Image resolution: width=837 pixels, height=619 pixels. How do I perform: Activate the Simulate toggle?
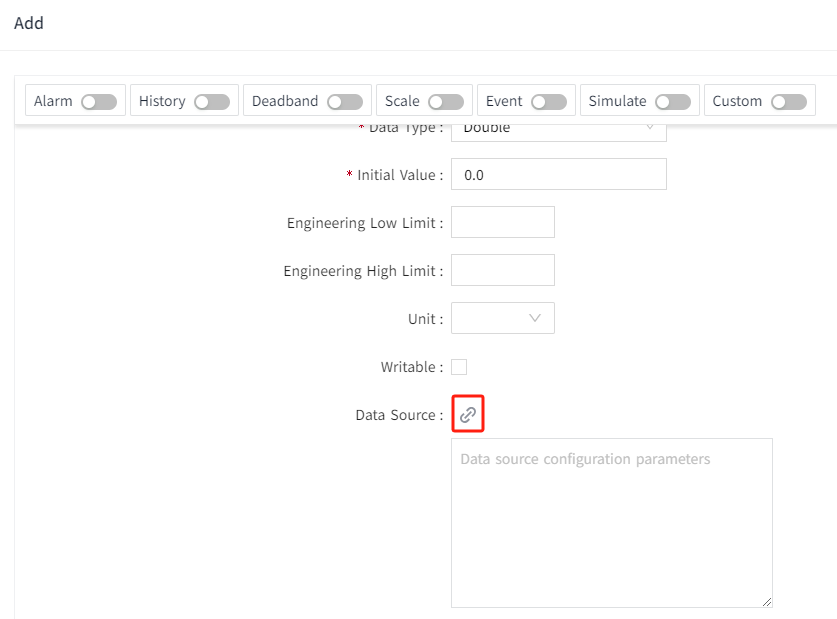(673, 102)
